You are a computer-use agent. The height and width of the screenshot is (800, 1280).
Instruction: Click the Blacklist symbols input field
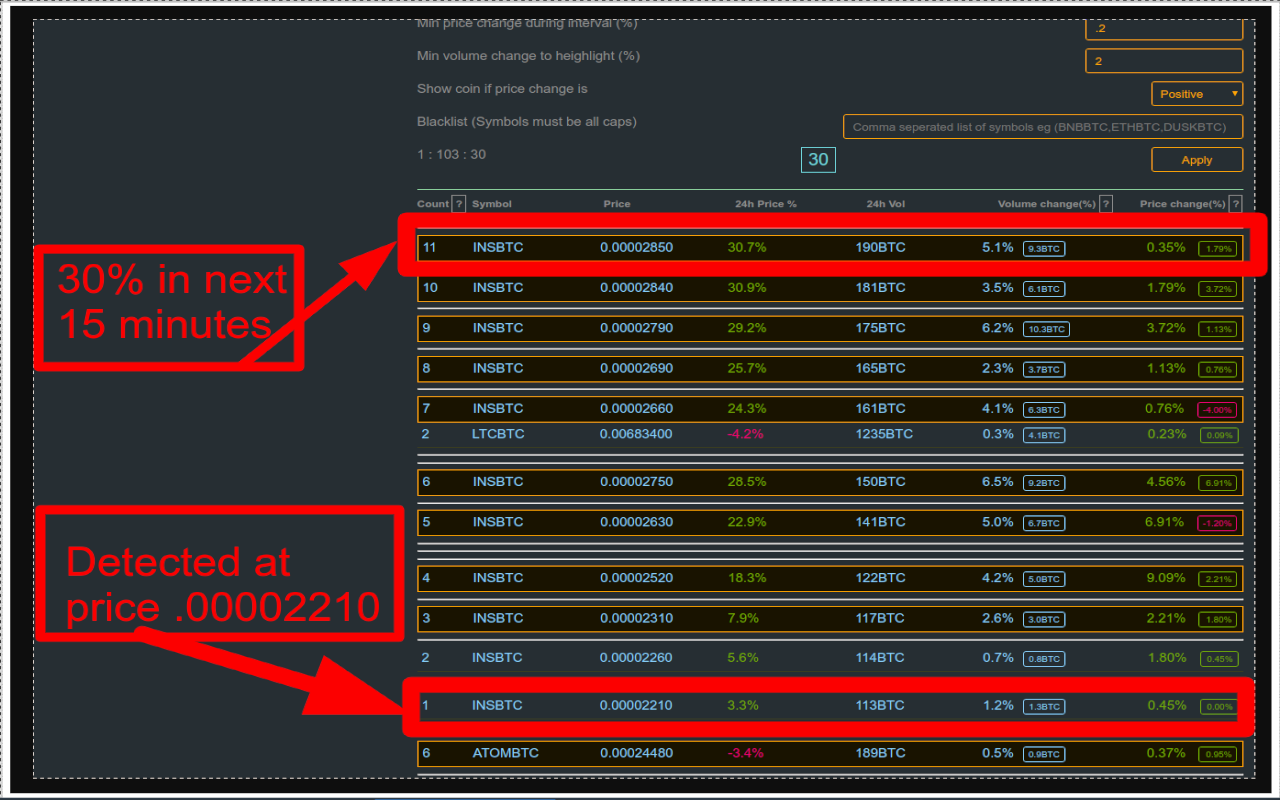pyautogui.click(x=1043, y=127)
